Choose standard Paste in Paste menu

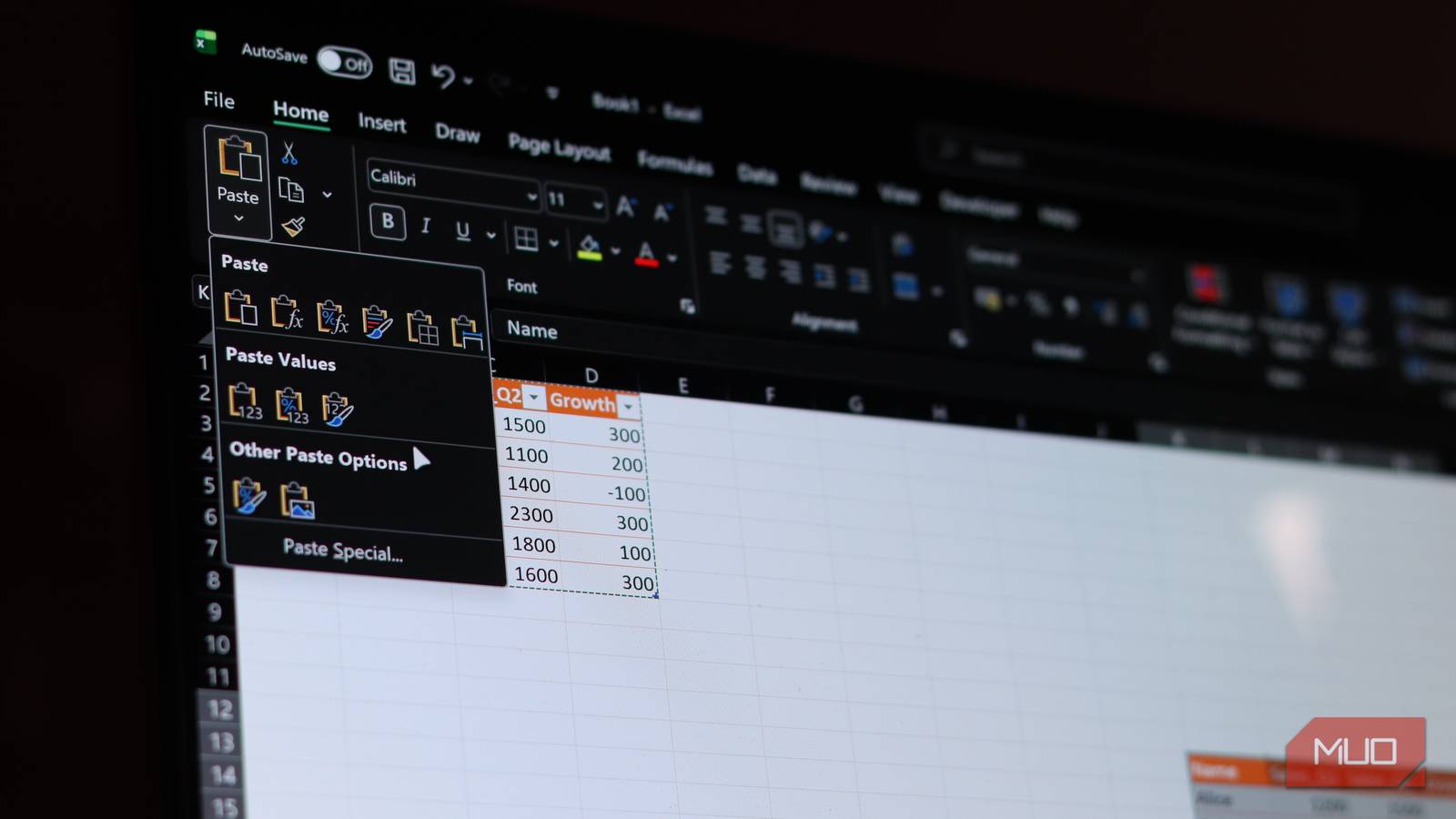pyautogui.click(x=241, y=308)
